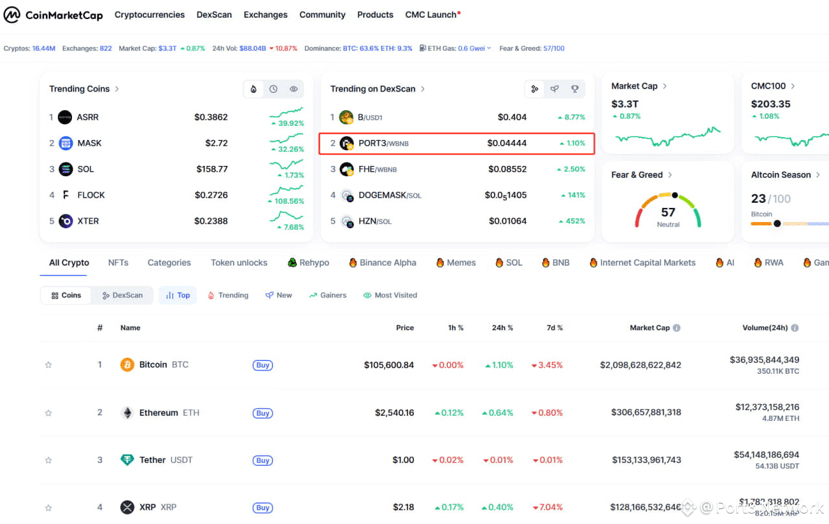Screen dimensions: 829x524
Task: Click the Fear & Greed gauge
Action: [x=668, y=210]
